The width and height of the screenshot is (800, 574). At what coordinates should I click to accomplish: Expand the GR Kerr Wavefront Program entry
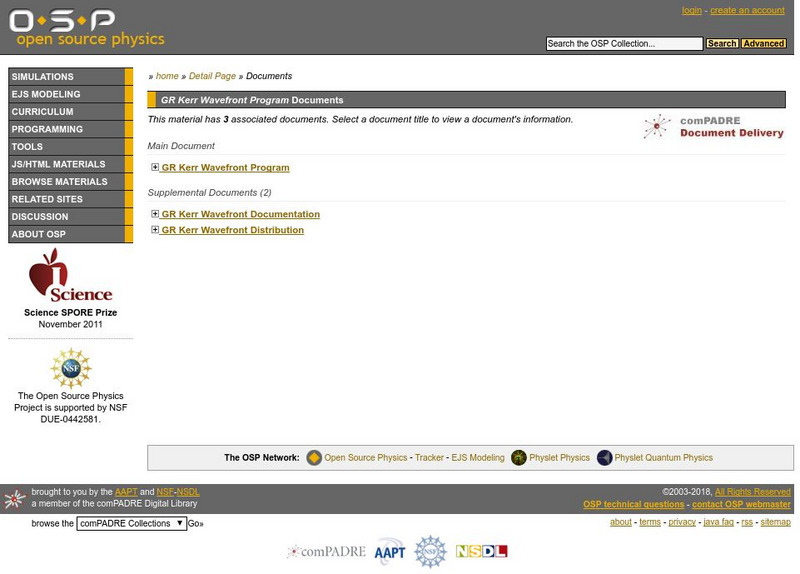[155, 167]
